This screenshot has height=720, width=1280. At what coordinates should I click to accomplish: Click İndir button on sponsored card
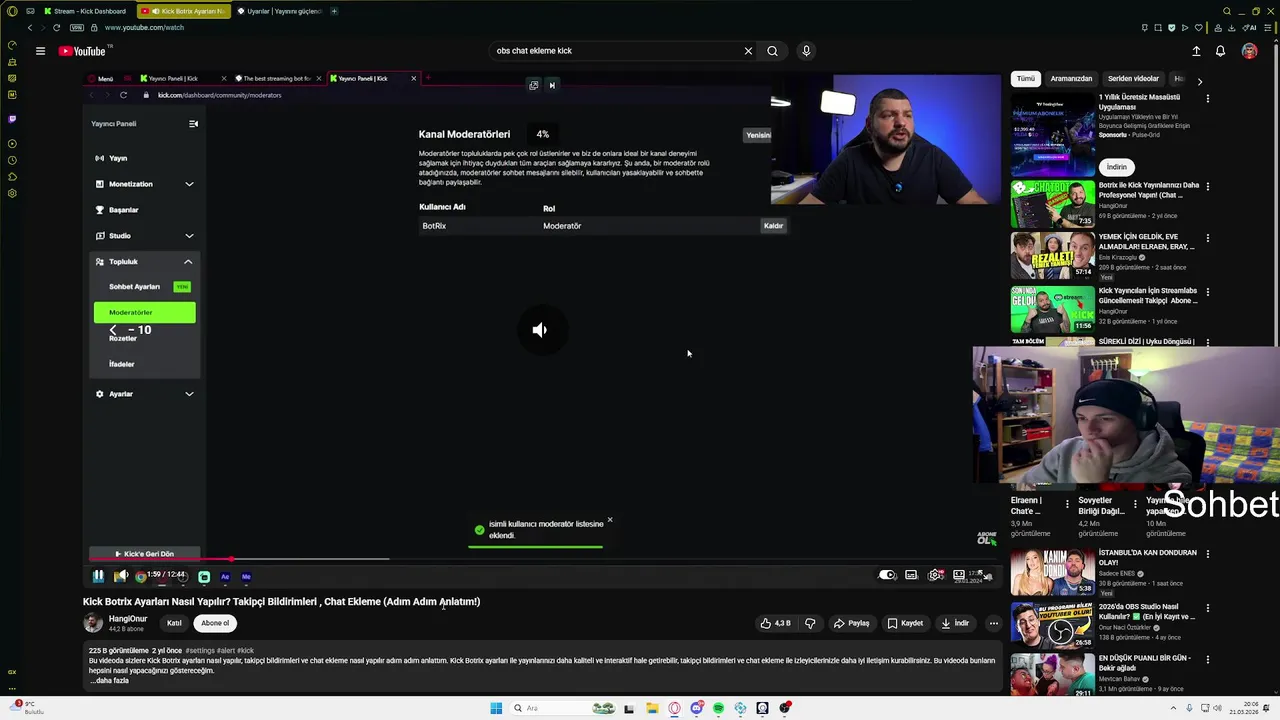[x=1116, y=167]
